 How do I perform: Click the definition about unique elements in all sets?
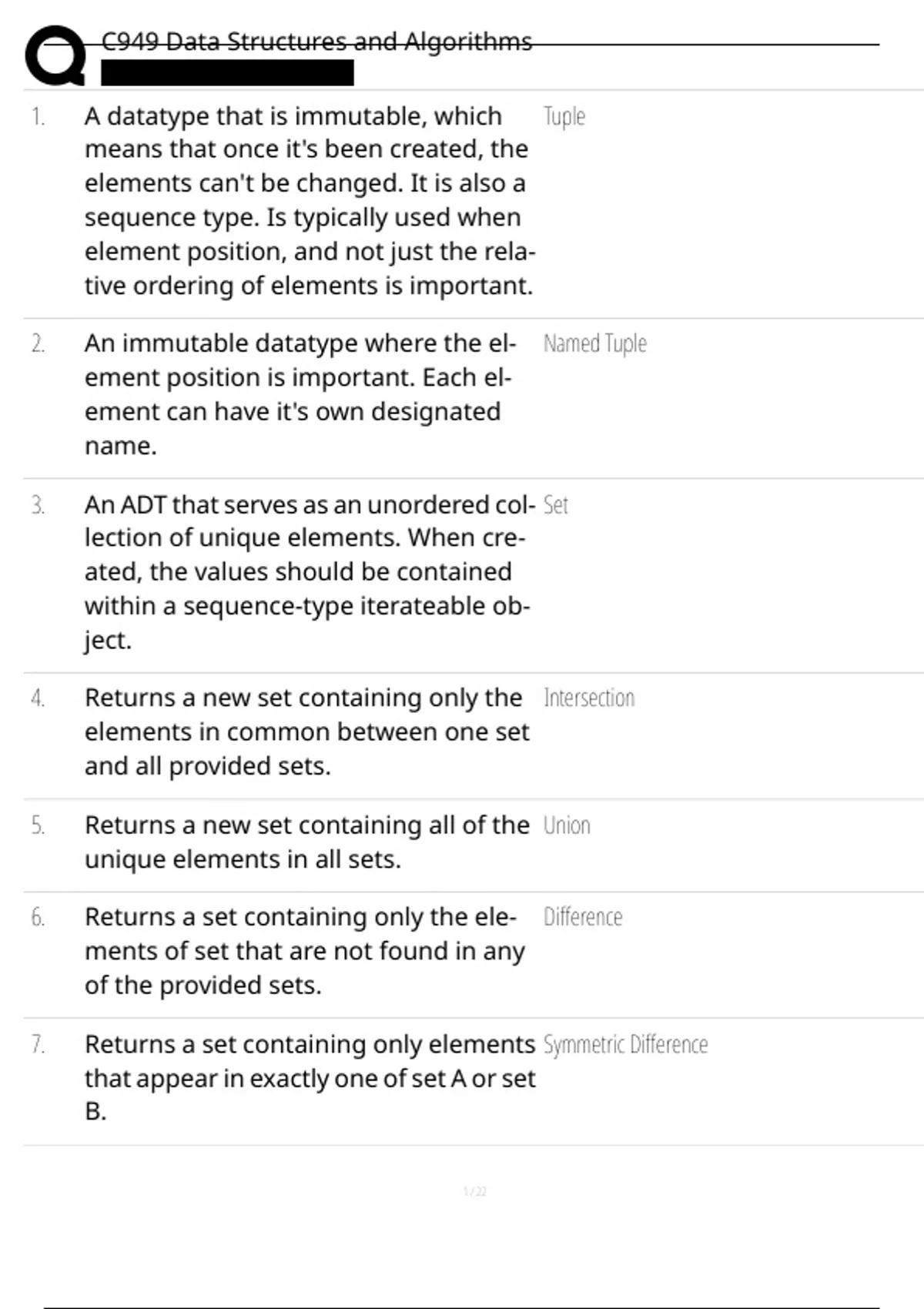click(306, 842)
